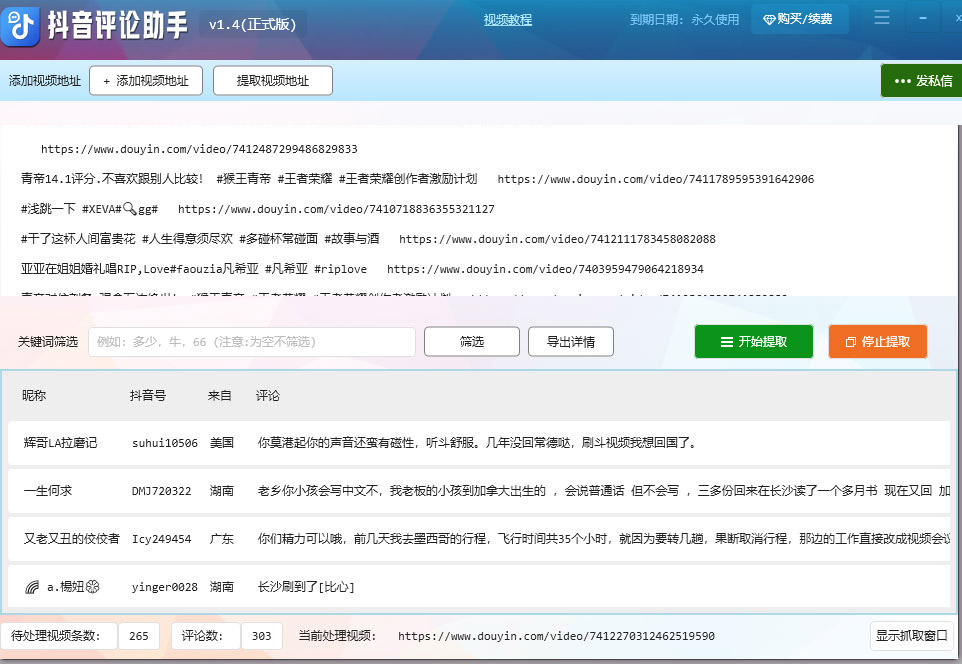The width and height of the screenshot is (962, 664).
Task: Click the title 青帝14.1评分.不喜欢跟别人比较!
Action: click(x=112, y=179)
